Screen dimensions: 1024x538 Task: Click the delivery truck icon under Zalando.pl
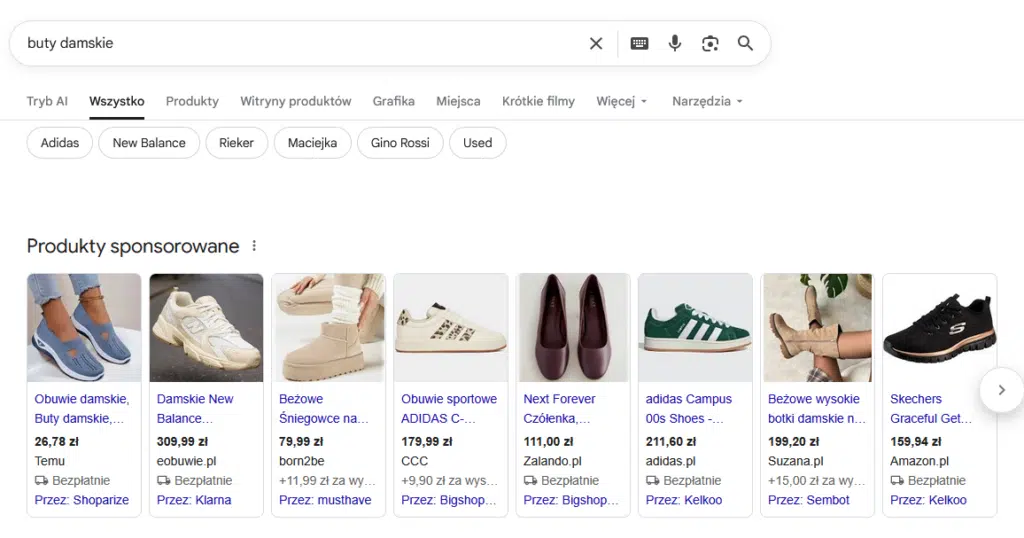coord(530,481)
